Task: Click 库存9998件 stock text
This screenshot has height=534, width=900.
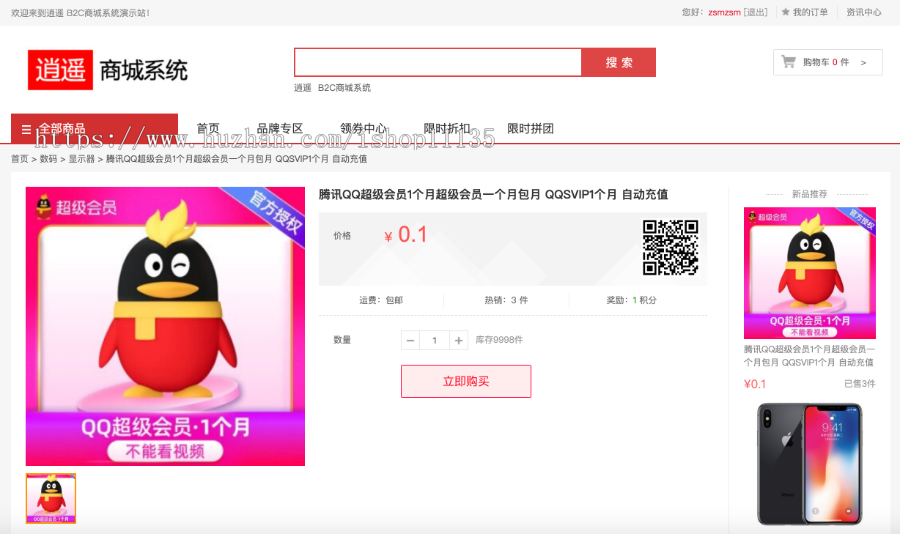Action: point(499,340)
